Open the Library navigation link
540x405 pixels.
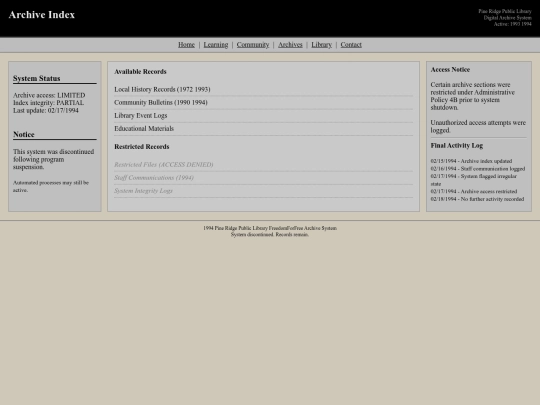[x=321, y=45]
